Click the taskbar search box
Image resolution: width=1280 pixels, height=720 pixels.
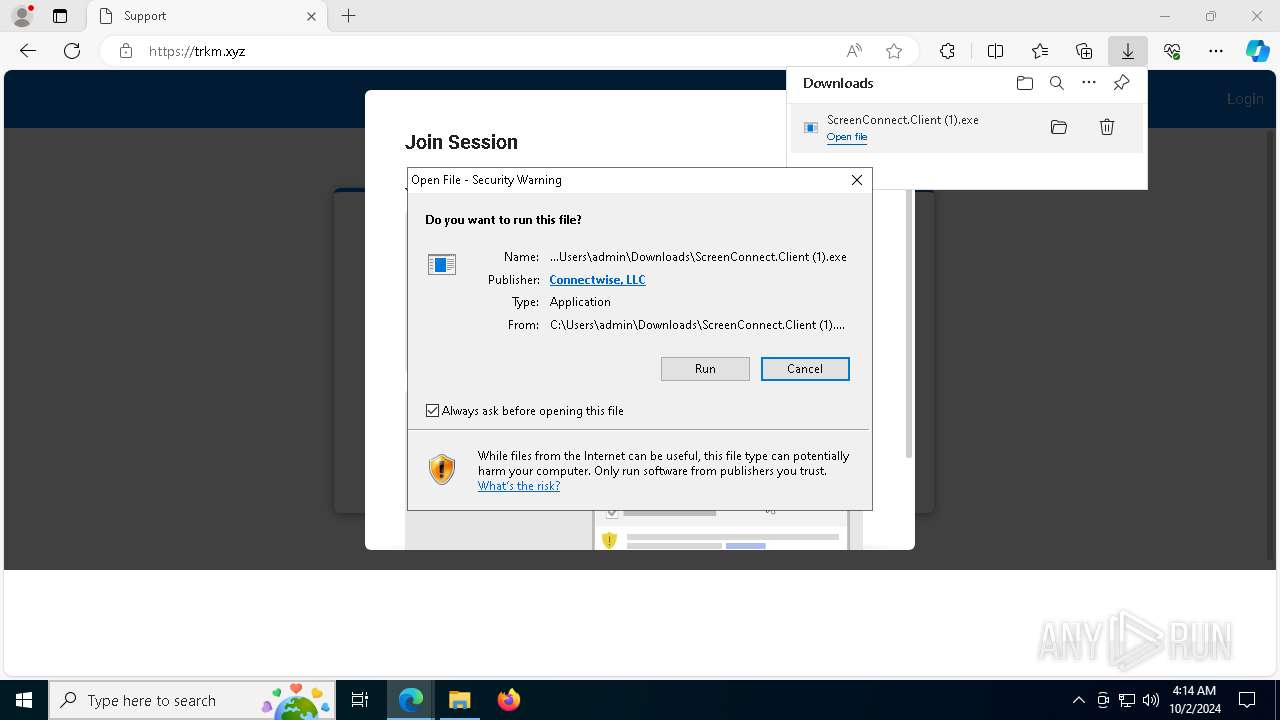pos(193,700)
